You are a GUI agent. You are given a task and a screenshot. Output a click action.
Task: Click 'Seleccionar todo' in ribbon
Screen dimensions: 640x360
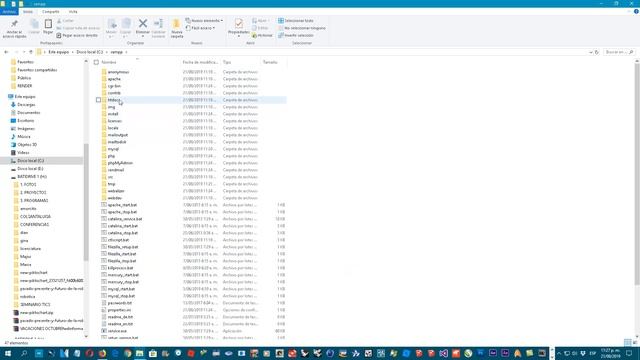[296, 20]
